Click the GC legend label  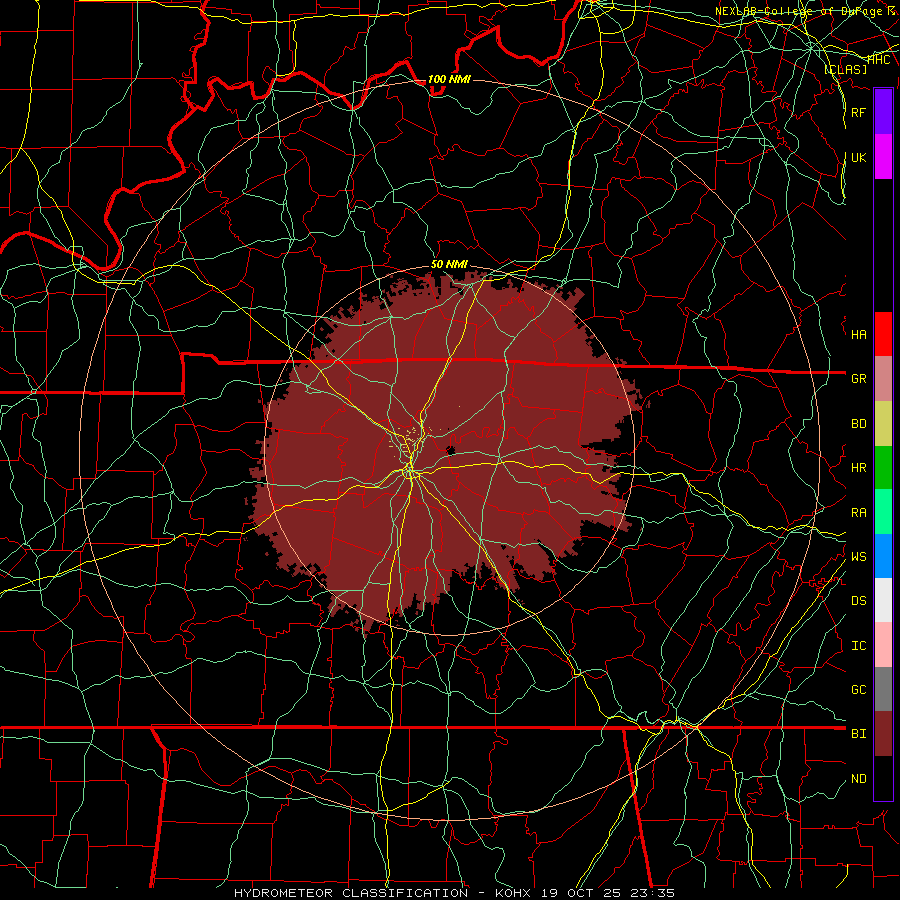[858, 690]
